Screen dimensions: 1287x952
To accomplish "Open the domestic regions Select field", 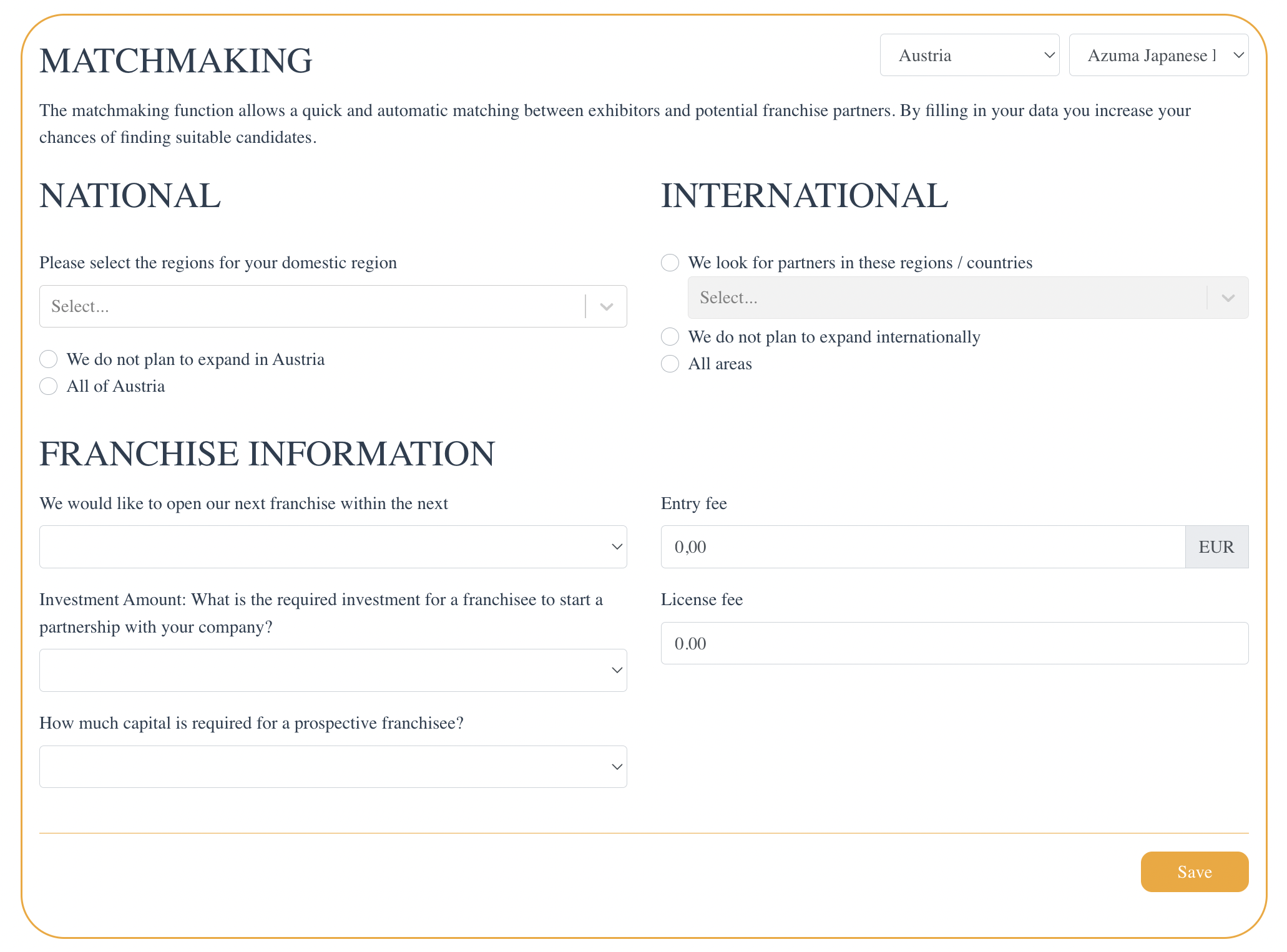I will coord(333,306).
